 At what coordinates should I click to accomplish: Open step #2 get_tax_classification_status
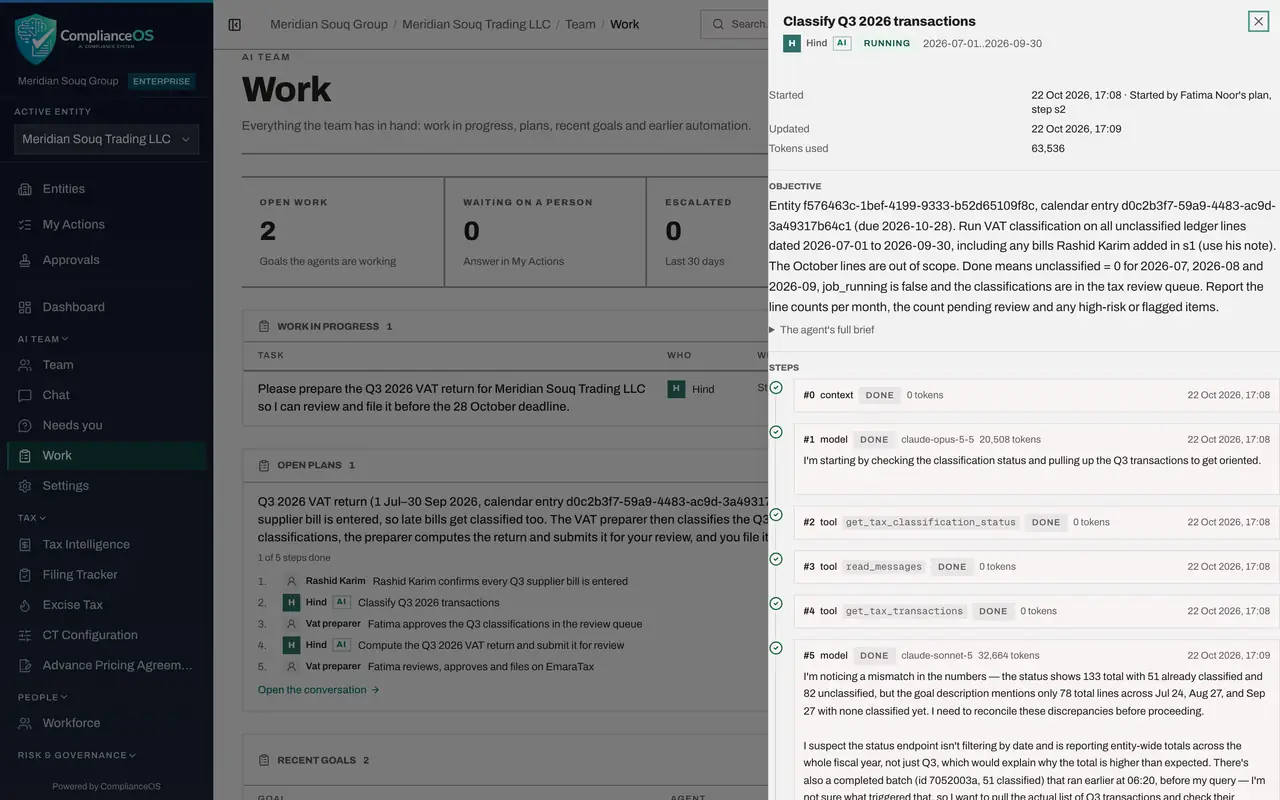tap(1037, 522)
